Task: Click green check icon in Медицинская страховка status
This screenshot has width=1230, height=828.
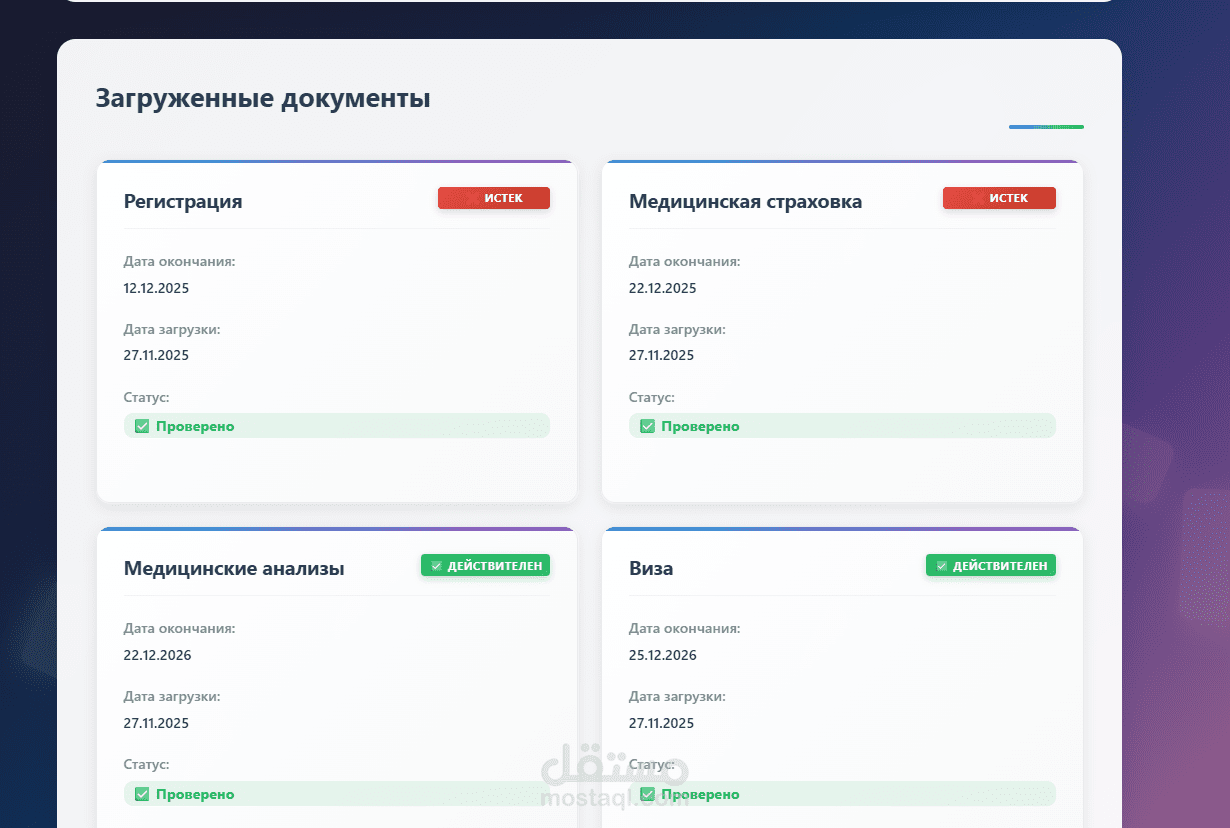Action: pyautogui.click(x=647, y=426)
